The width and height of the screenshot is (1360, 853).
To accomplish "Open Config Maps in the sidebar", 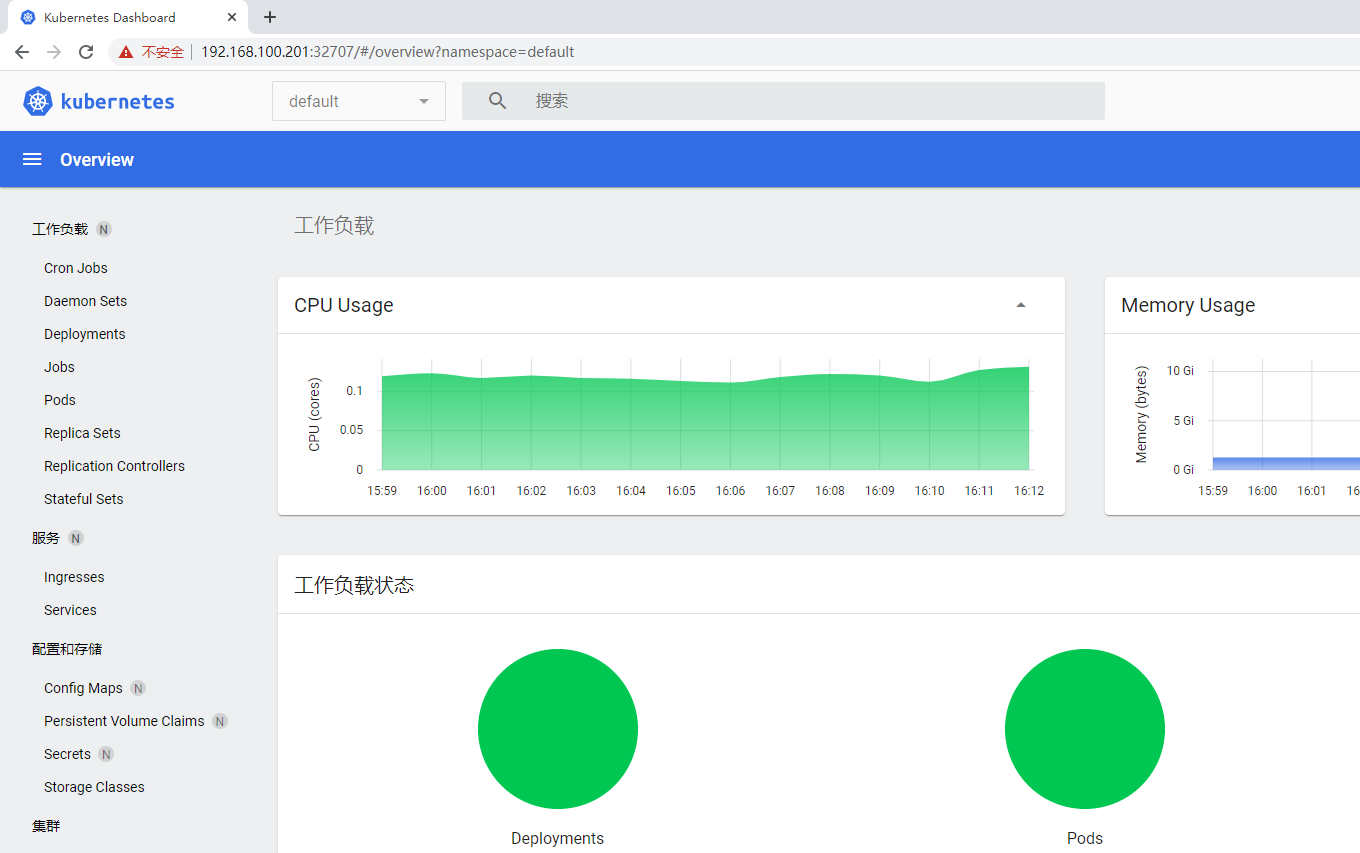I will [83, 688].
